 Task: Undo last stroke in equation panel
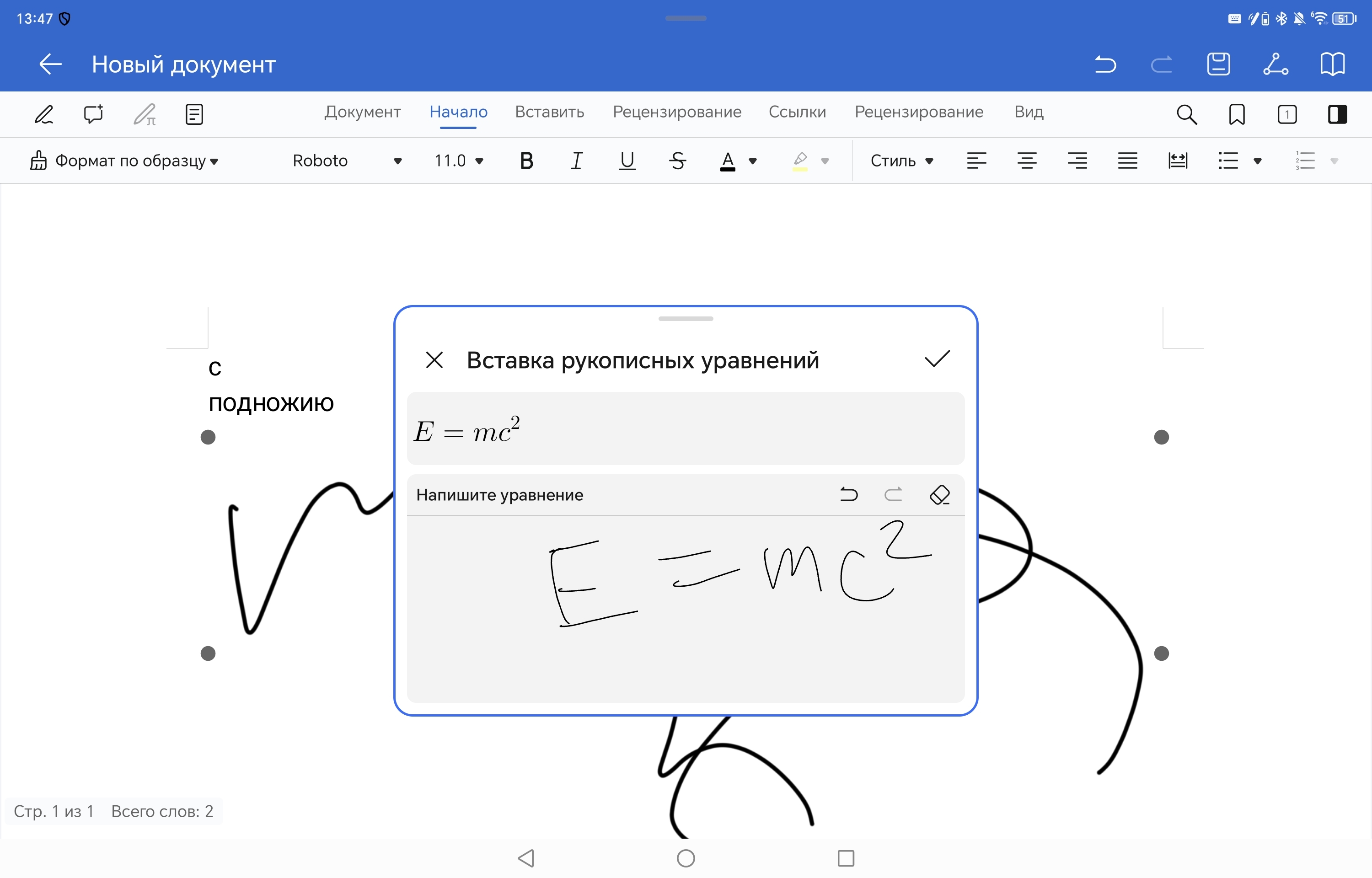tap(849, 494)
